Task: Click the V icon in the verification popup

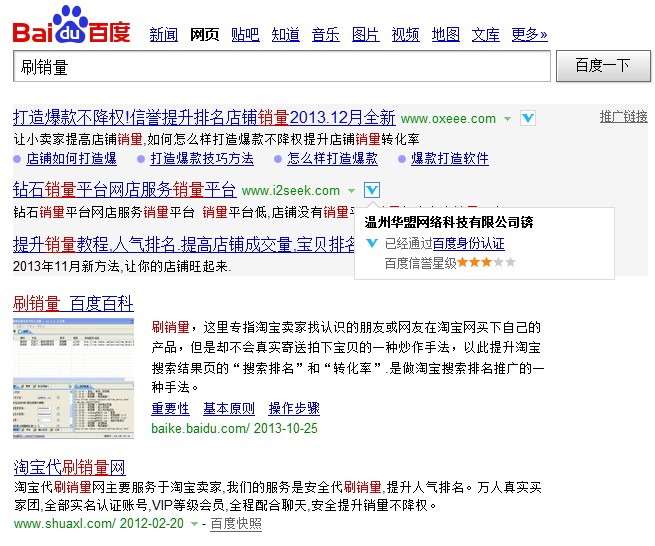Action: (x=372, y=243)
